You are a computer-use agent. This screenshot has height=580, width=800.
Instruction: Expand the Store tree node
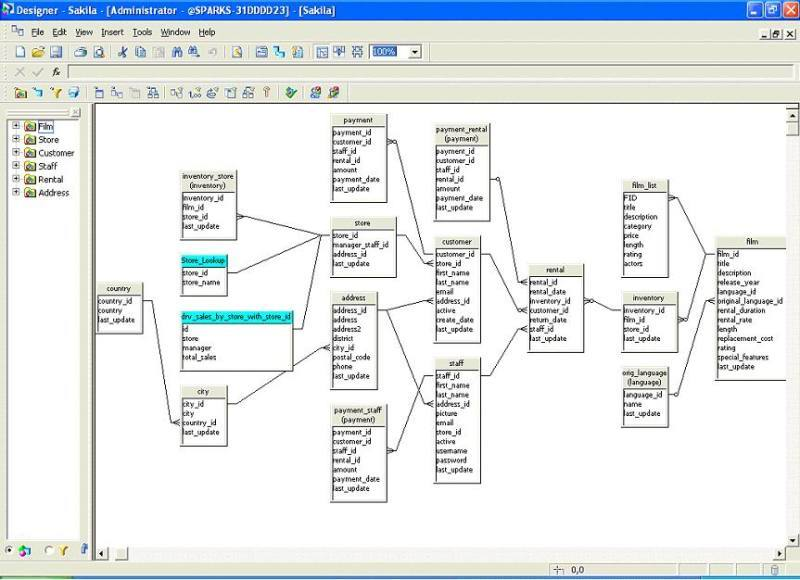click(x=16, y=139)
